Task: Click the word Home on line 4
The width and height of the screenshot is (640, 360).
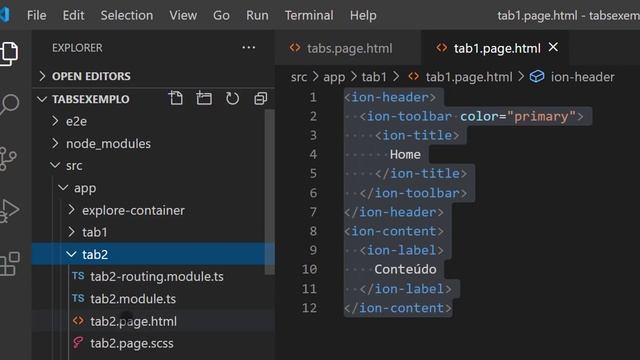Action: tap(405, 154)
